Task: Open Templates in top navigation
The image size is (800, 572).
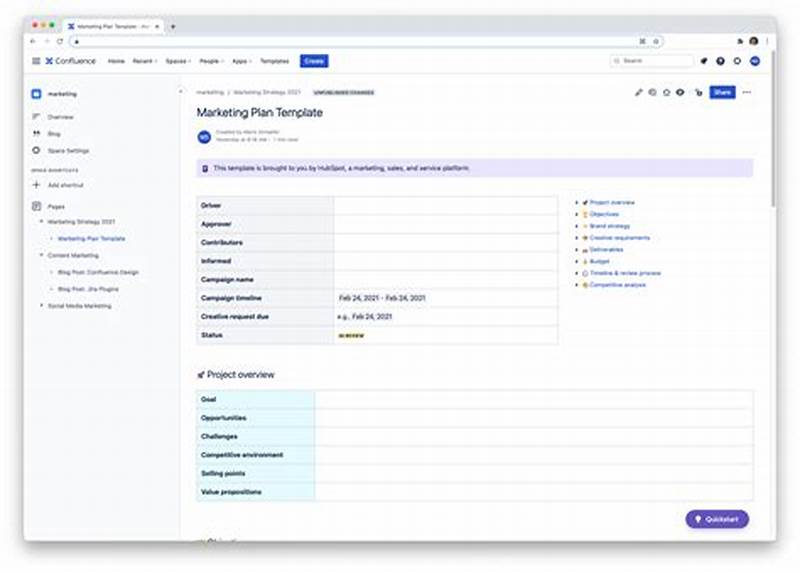Action: (274, 61)
